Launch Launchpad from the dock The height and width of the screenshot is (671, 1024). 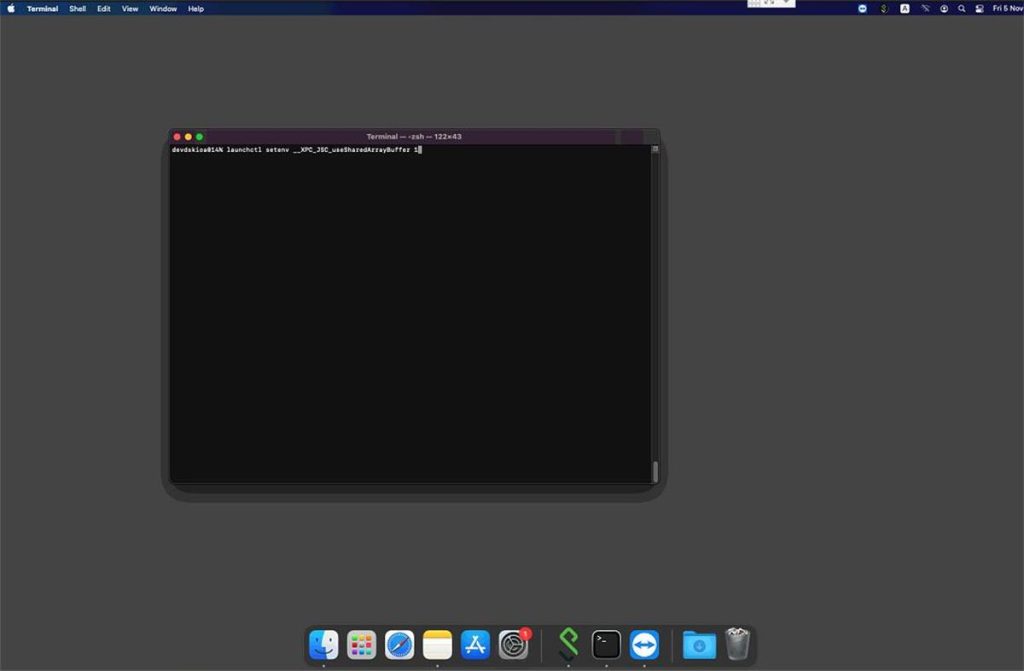tap(361, 645)
